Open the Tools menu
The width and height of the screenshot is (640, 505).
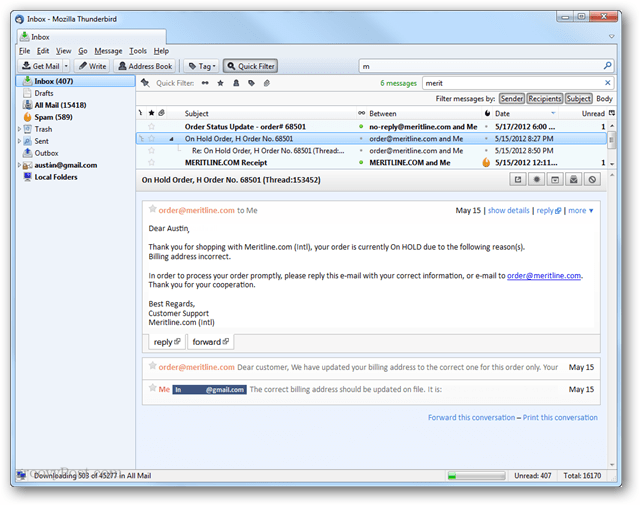(138, 51)
